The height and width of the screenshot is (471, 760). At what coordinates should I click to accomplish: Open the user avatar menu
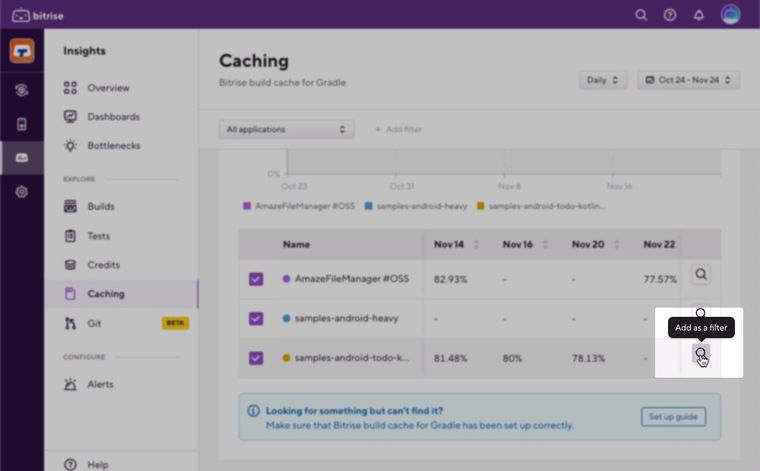[730, 15]
